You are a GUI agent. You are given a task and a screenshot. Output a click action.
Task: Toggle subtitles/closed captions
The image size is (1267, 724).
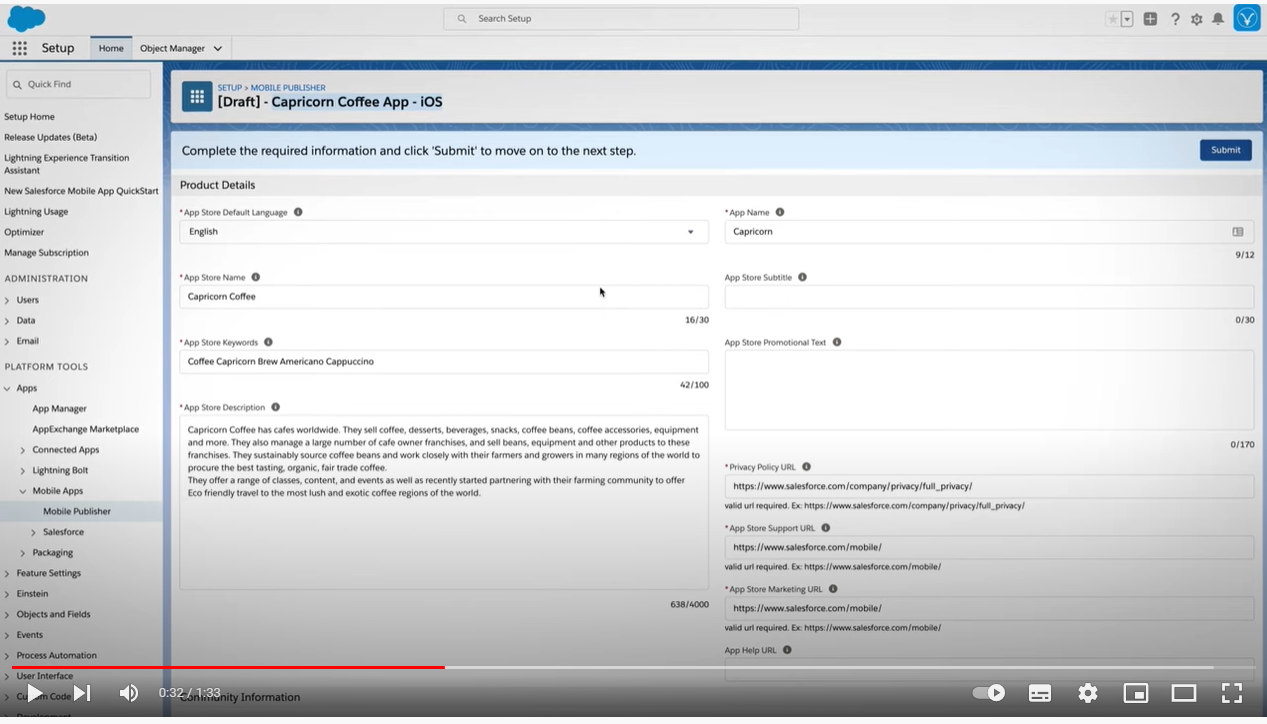click(1040, 693)
